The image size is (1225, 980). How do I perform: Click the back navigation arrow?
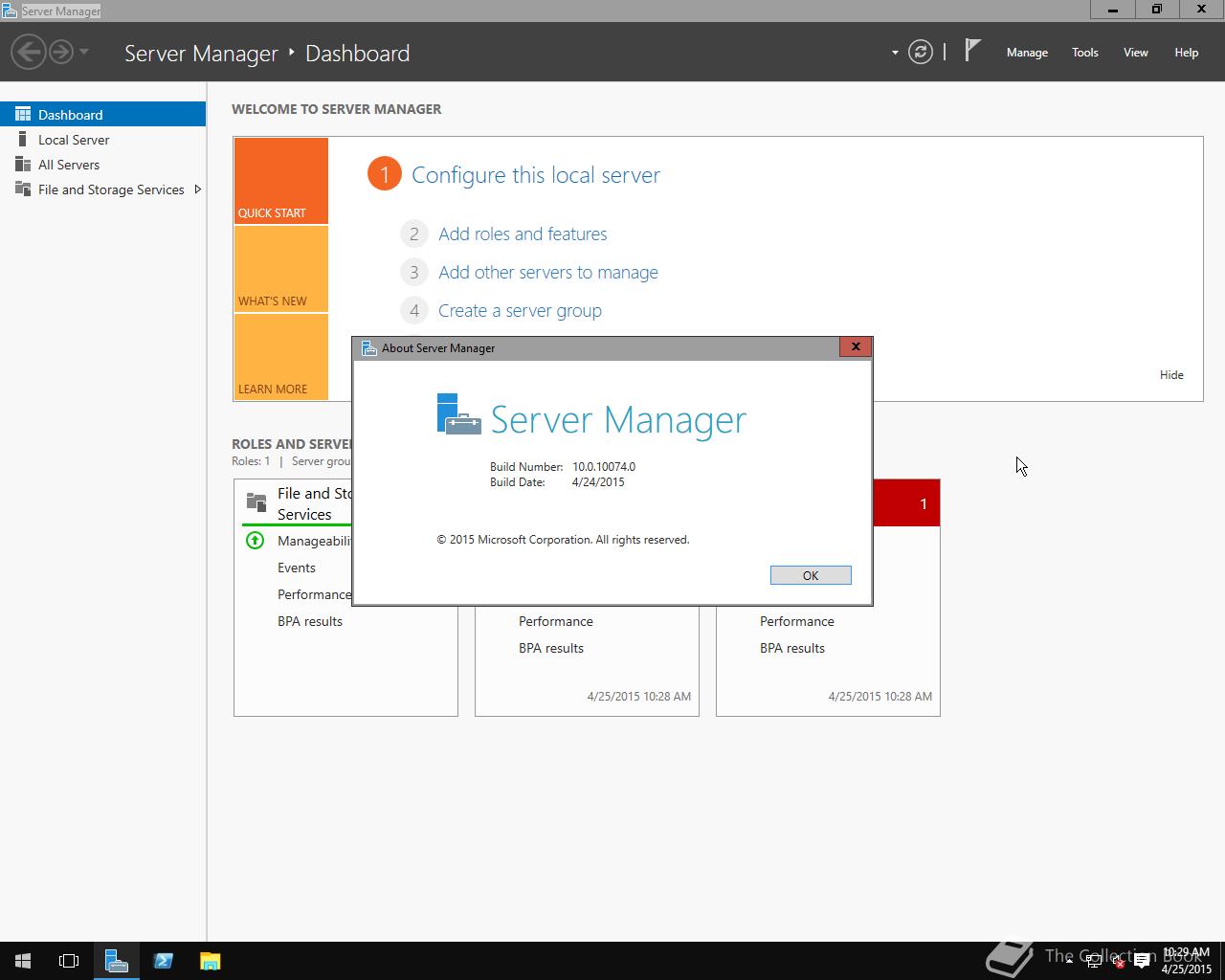pyautogui.click(x=29, y=52)
